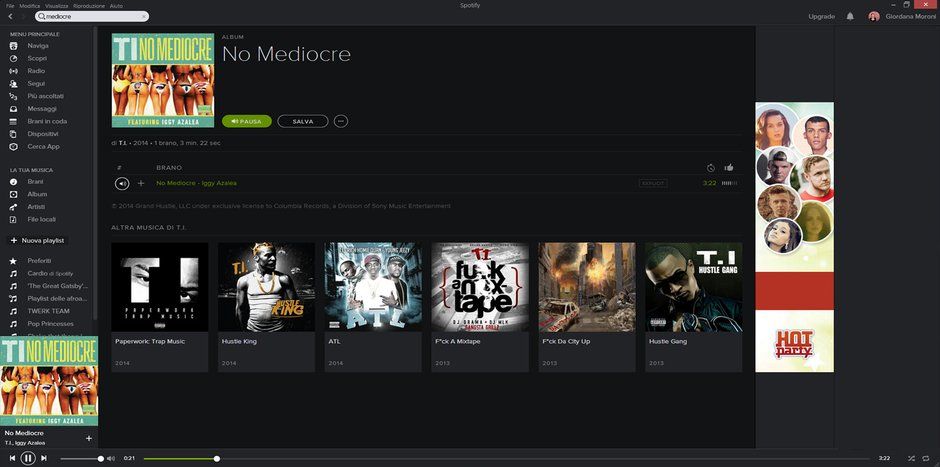The image size is (940, 467).
Task: Add No Mediocre track with the plus icon
Action: pos(141,183)
